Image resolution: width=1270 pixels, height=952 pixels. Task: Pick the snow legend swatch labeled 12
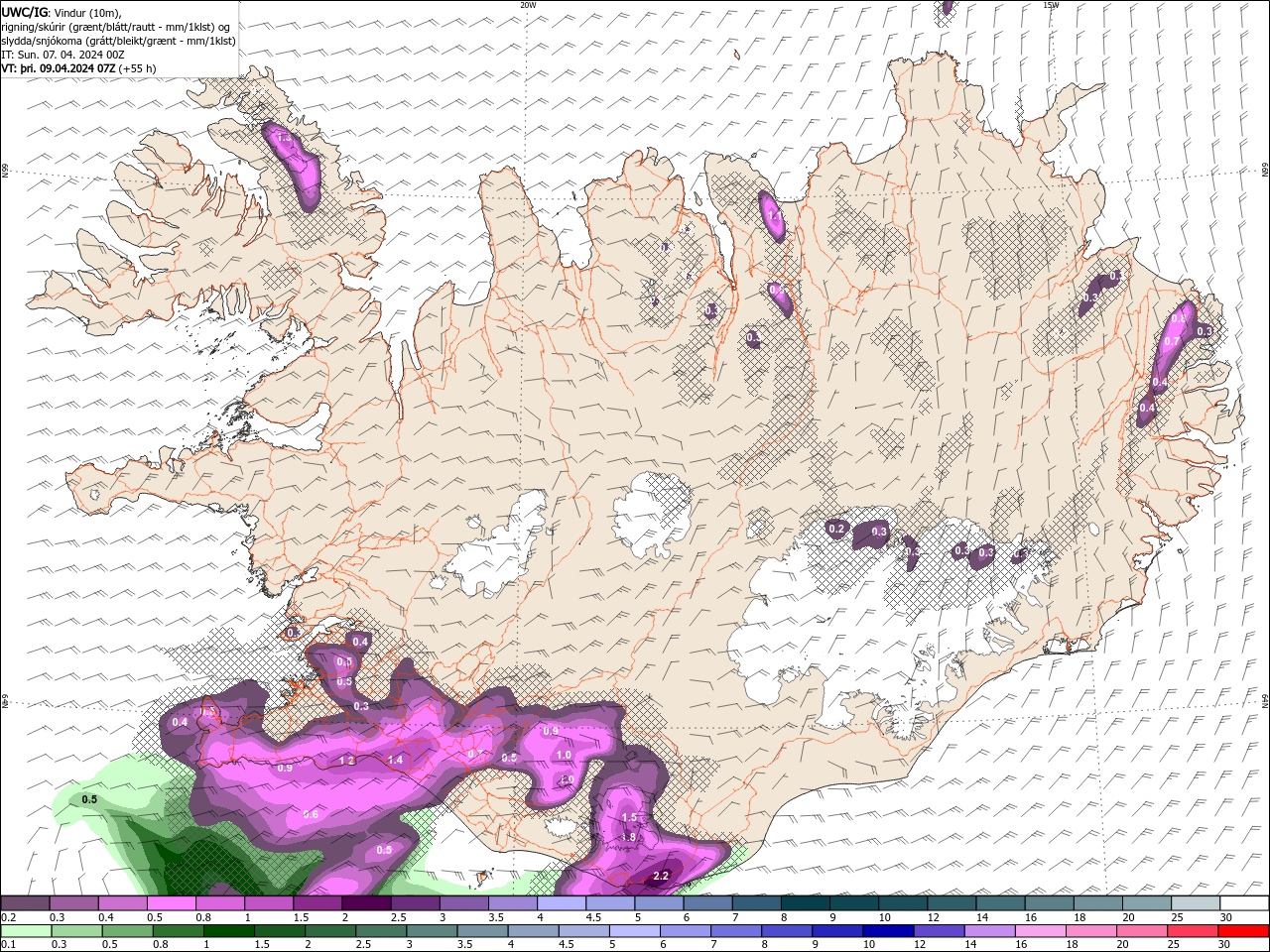[x=952, y=903]
